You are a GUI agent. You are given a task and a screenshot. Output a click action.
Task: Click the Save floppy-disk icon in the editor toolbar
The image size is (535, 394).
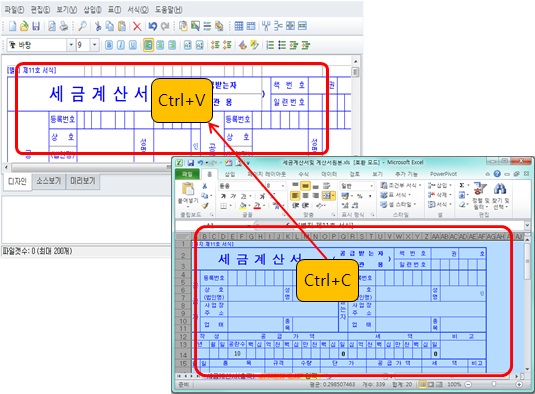tap(36, 26)
